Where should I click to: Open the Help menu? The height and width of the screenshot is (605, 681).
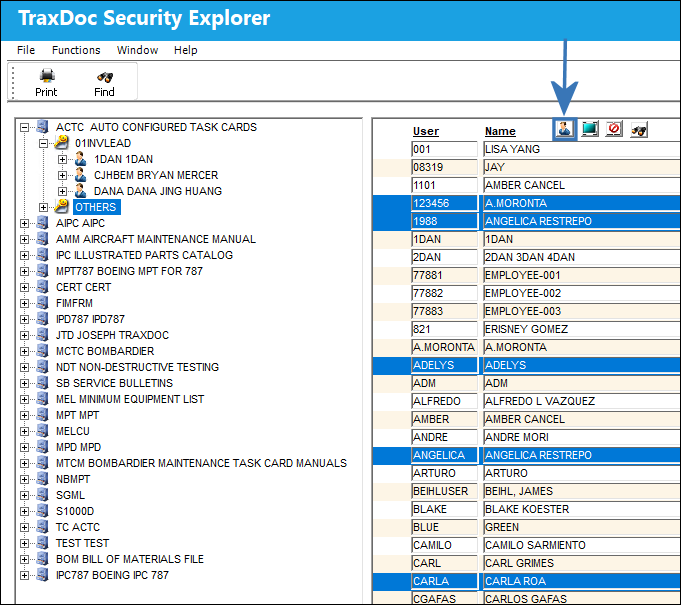185,50
